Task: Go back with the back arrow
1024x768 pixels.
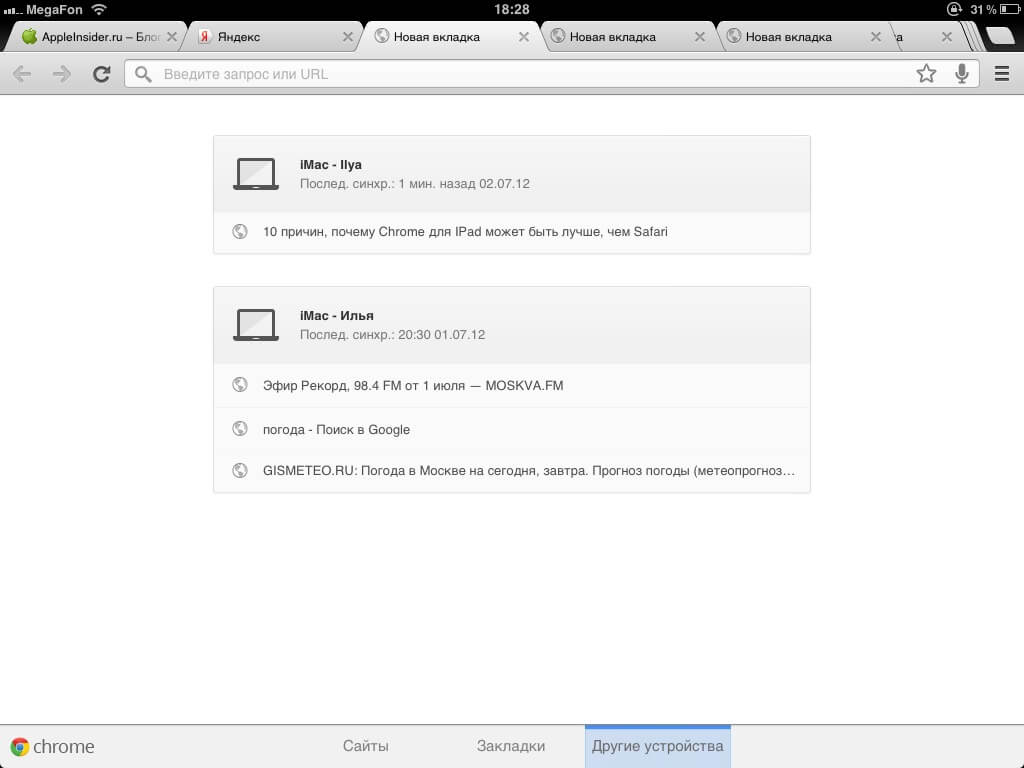Action: pyautogui.click(x=22, y=74)
